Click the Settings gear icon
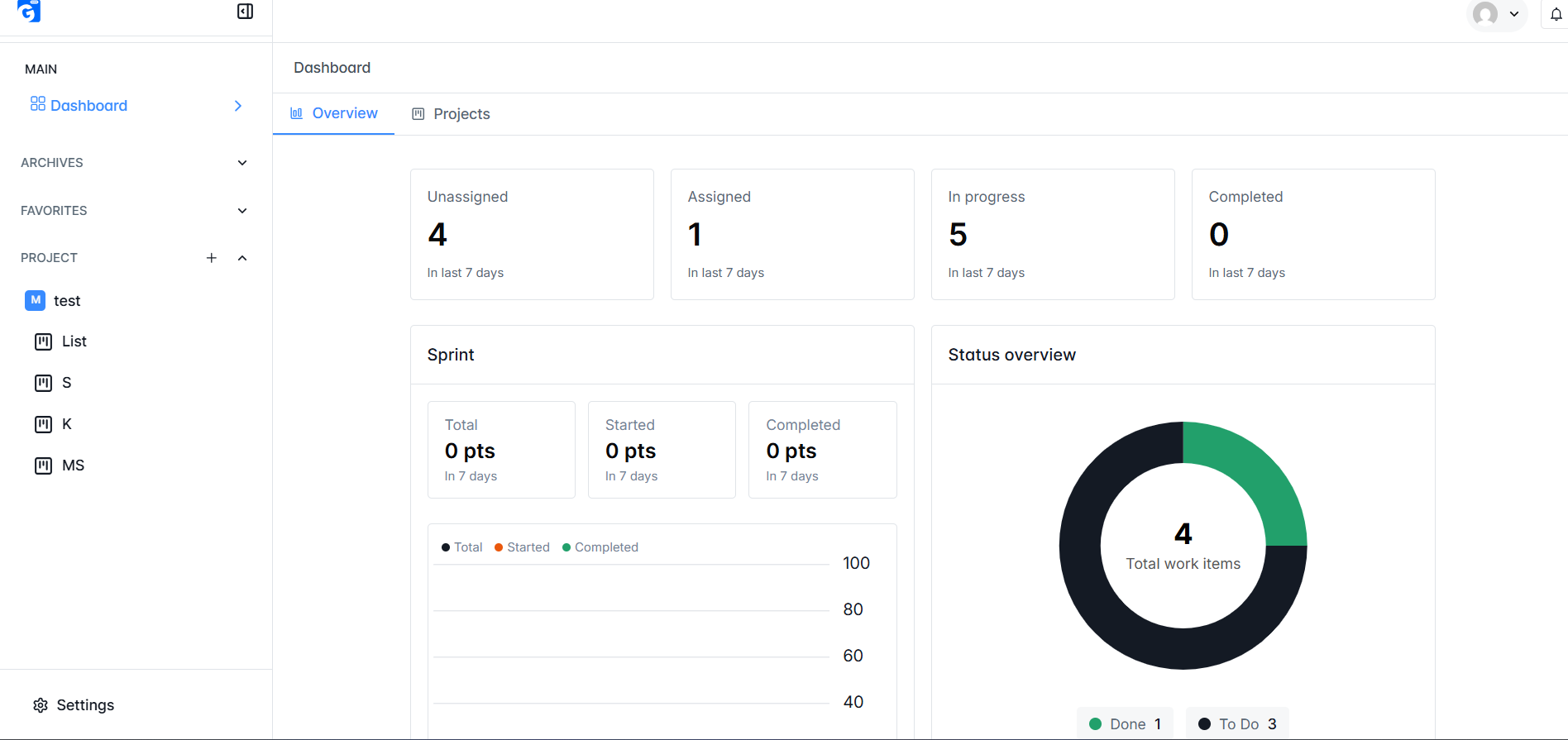Viewport: 1568px width, 740px height. click(x=41, y=705)
